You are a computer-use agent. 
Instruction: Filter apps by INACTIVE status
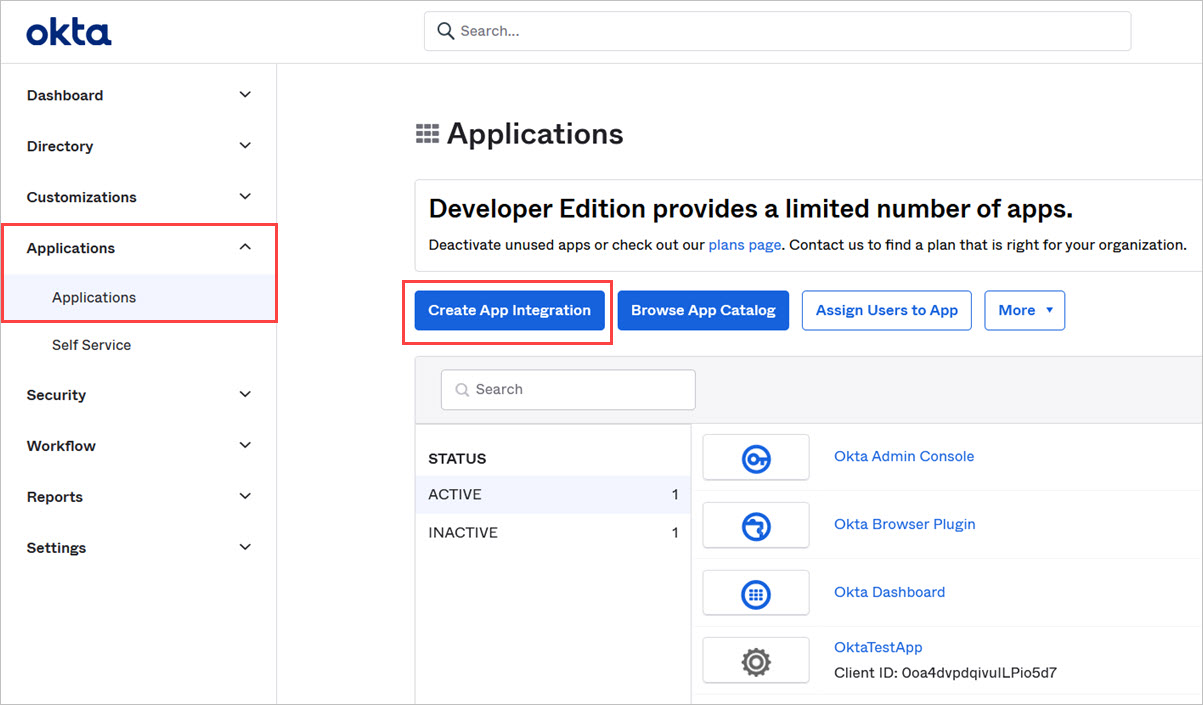tap(463, 532)
